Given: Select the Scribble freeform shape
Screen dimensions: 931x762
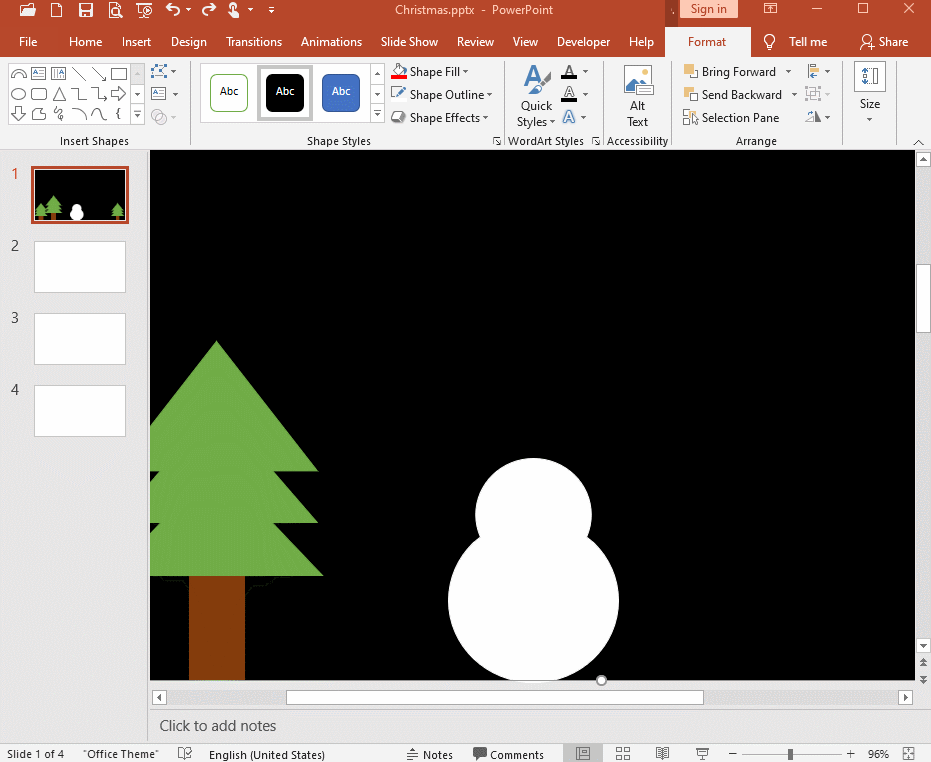Looking at the screenshot, I should pos(59,113).
